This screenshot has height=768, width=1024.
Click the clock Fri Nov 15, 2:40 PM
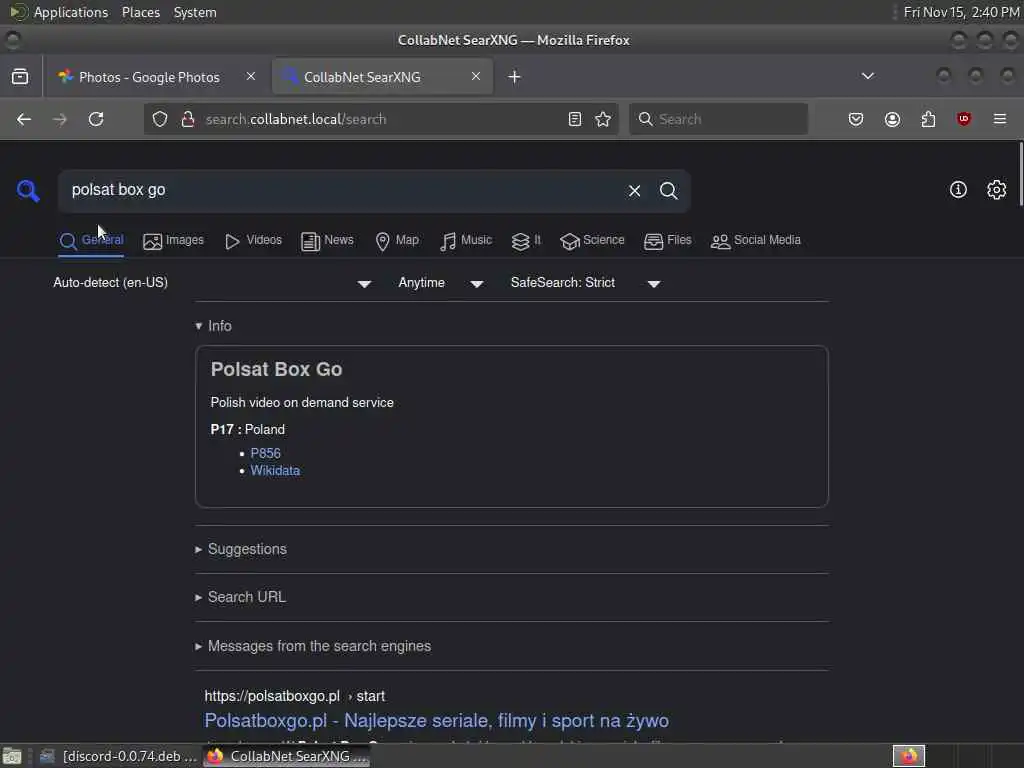pos(961,12)
